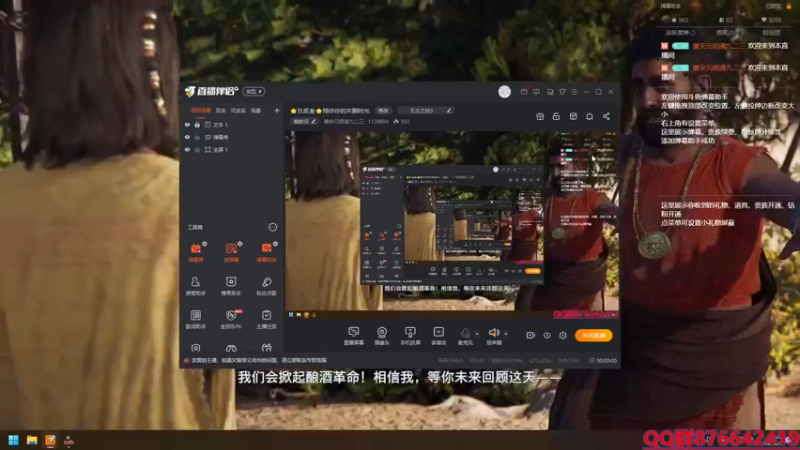The image size is (800, 450).
Task: Select 文本 1 source row
Action: 232,124
